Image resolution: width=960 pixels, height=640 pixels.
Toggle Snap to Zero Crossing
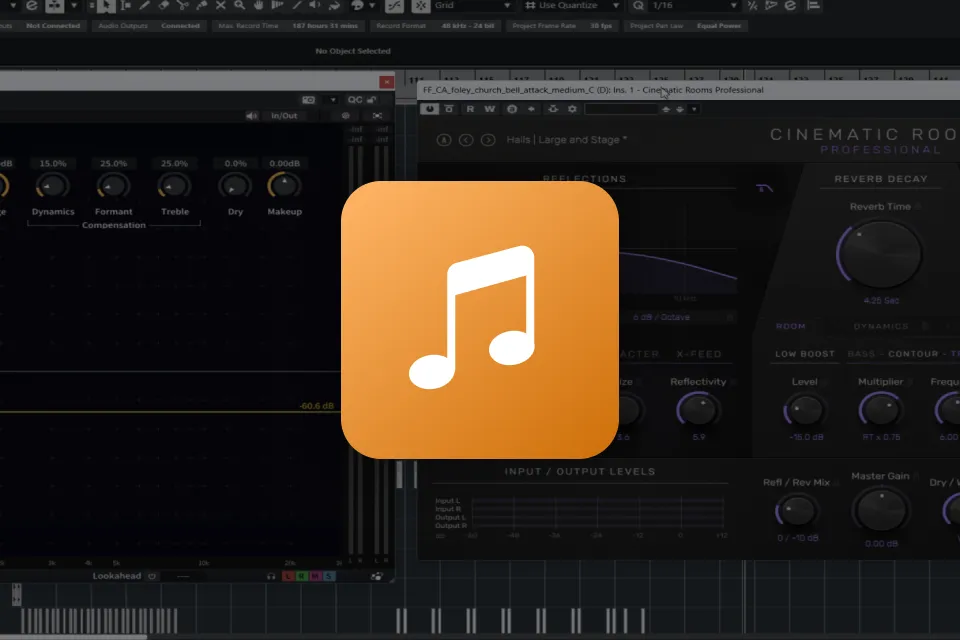(394, 6)
